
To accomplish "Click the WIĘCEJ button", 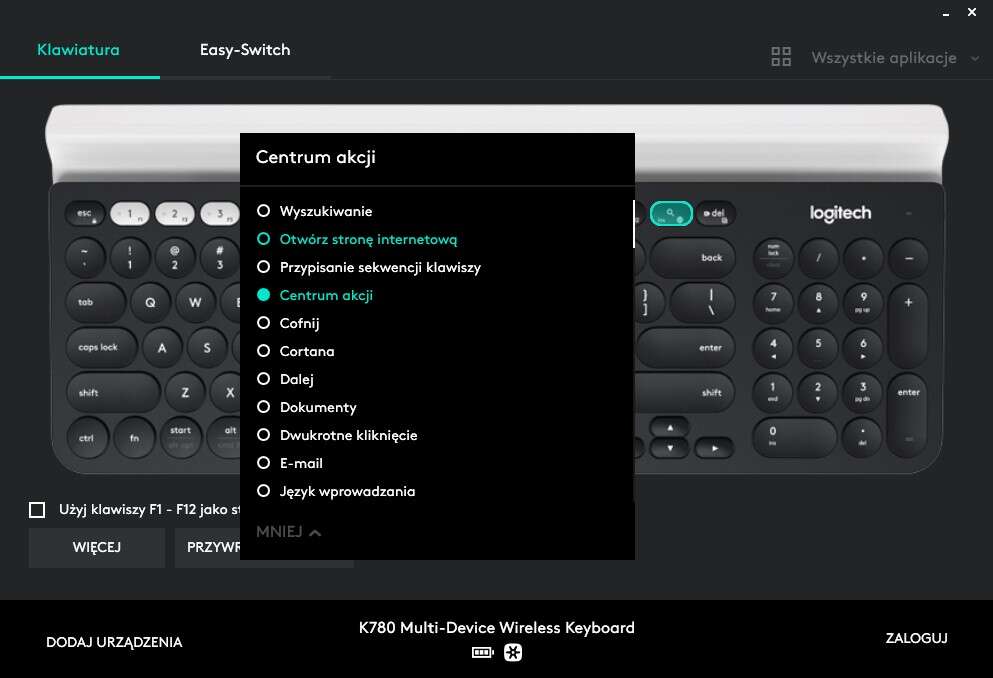I will (96, 547).
